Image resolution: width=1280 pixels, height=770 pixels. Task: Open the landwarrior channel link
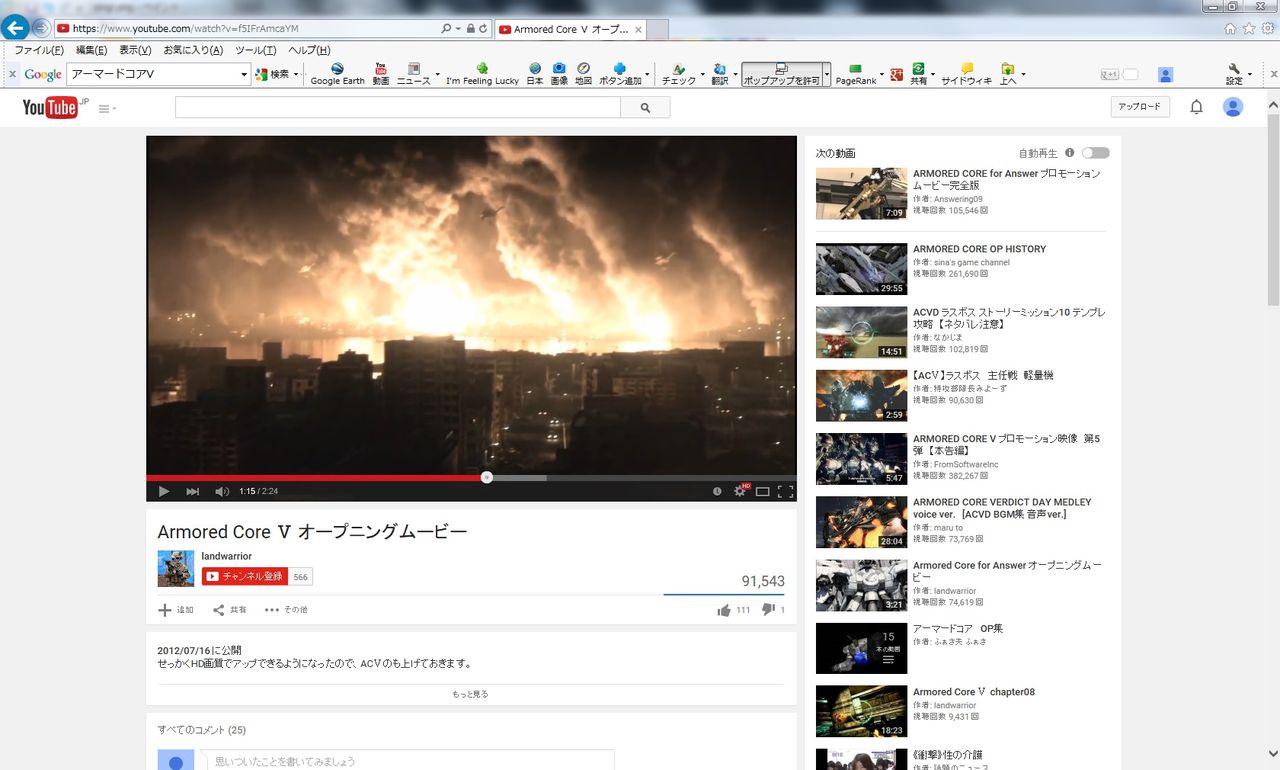click(226, 556)
